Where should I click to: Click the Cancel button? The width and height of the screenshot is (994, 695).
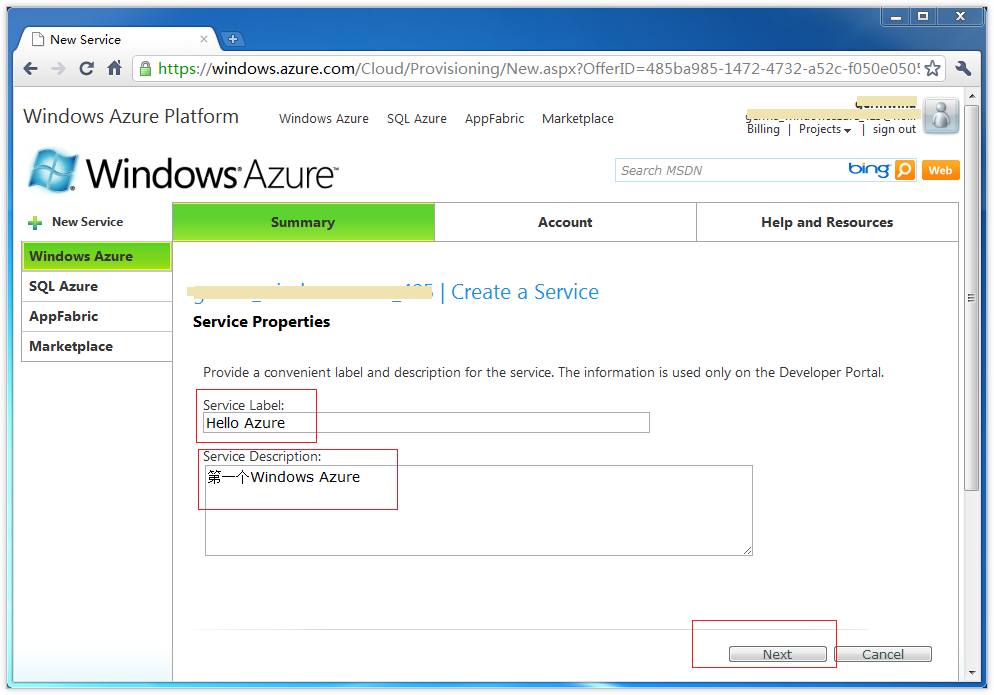883,654
